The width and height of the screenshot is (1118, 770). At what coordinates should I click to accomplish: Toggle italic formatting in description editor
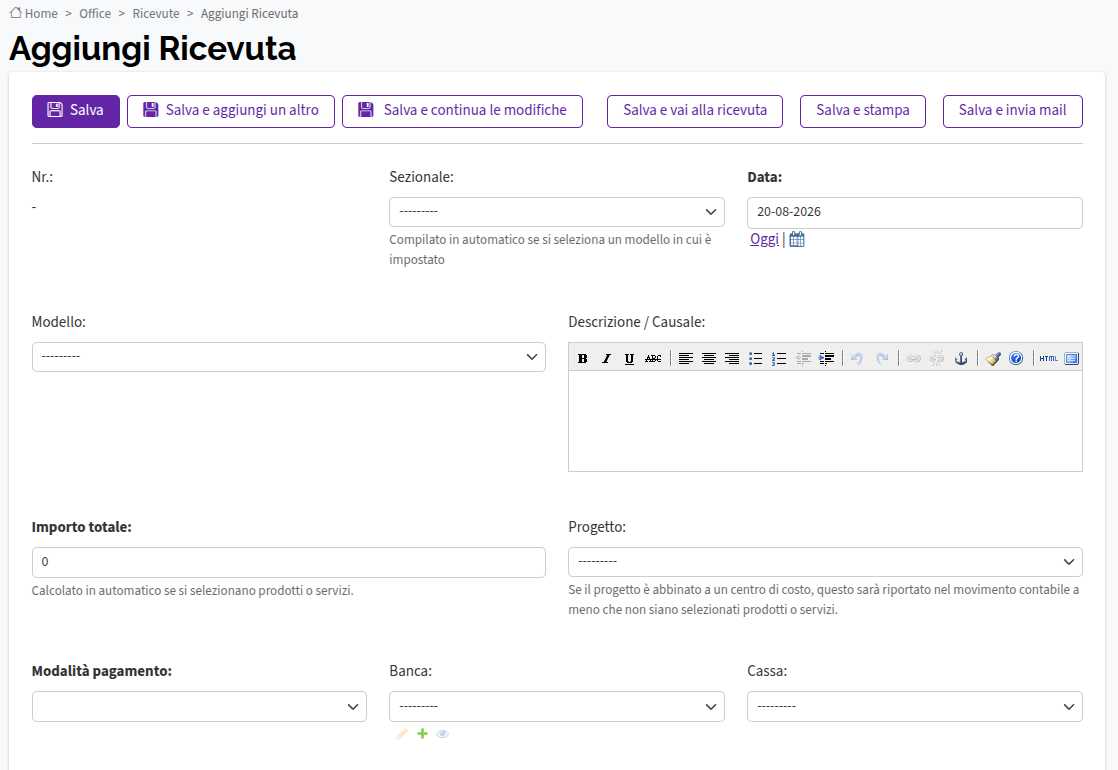coord(606,359)
